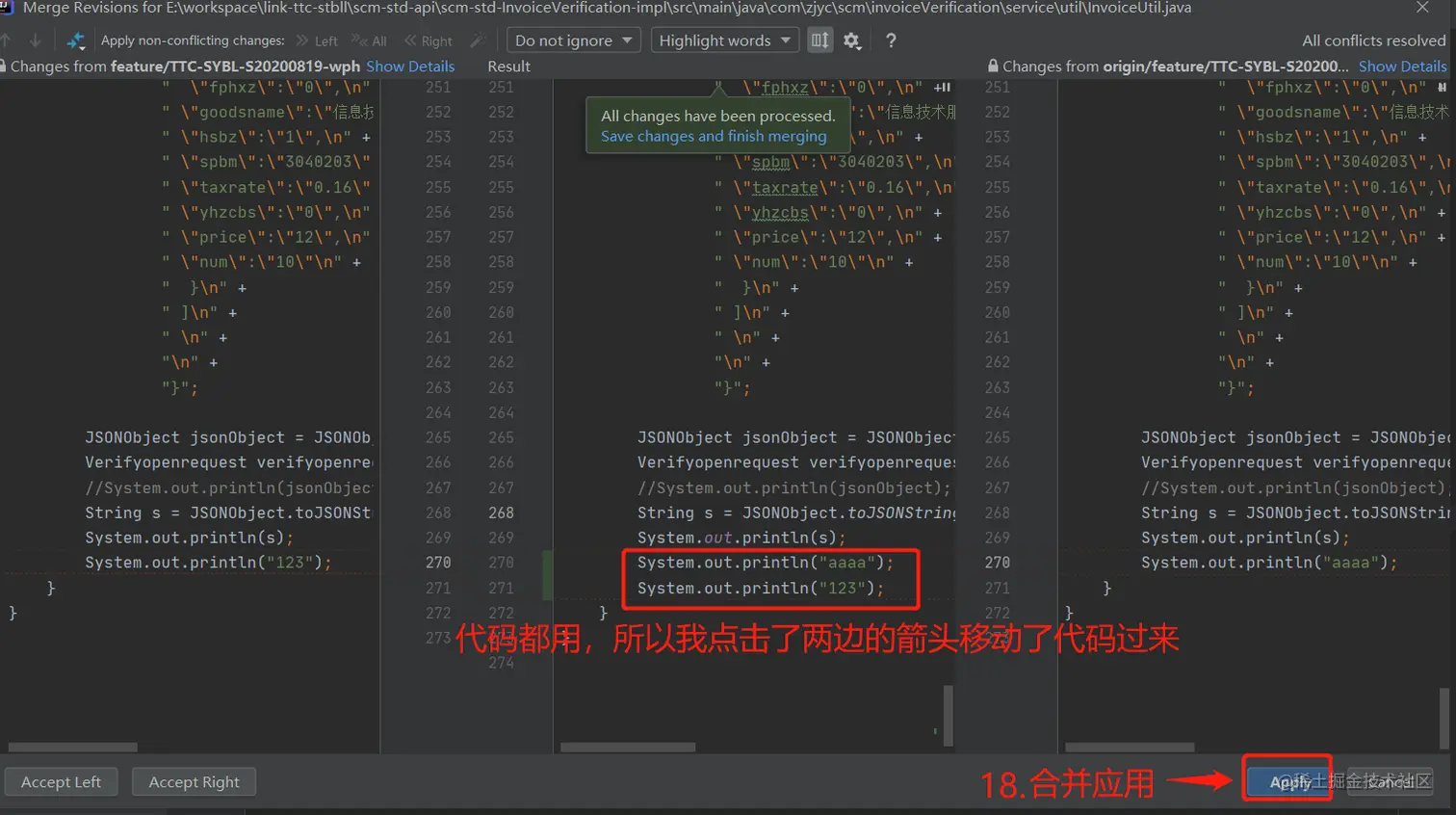Apply All non-conflicting changes

click(x=370, y=40)
